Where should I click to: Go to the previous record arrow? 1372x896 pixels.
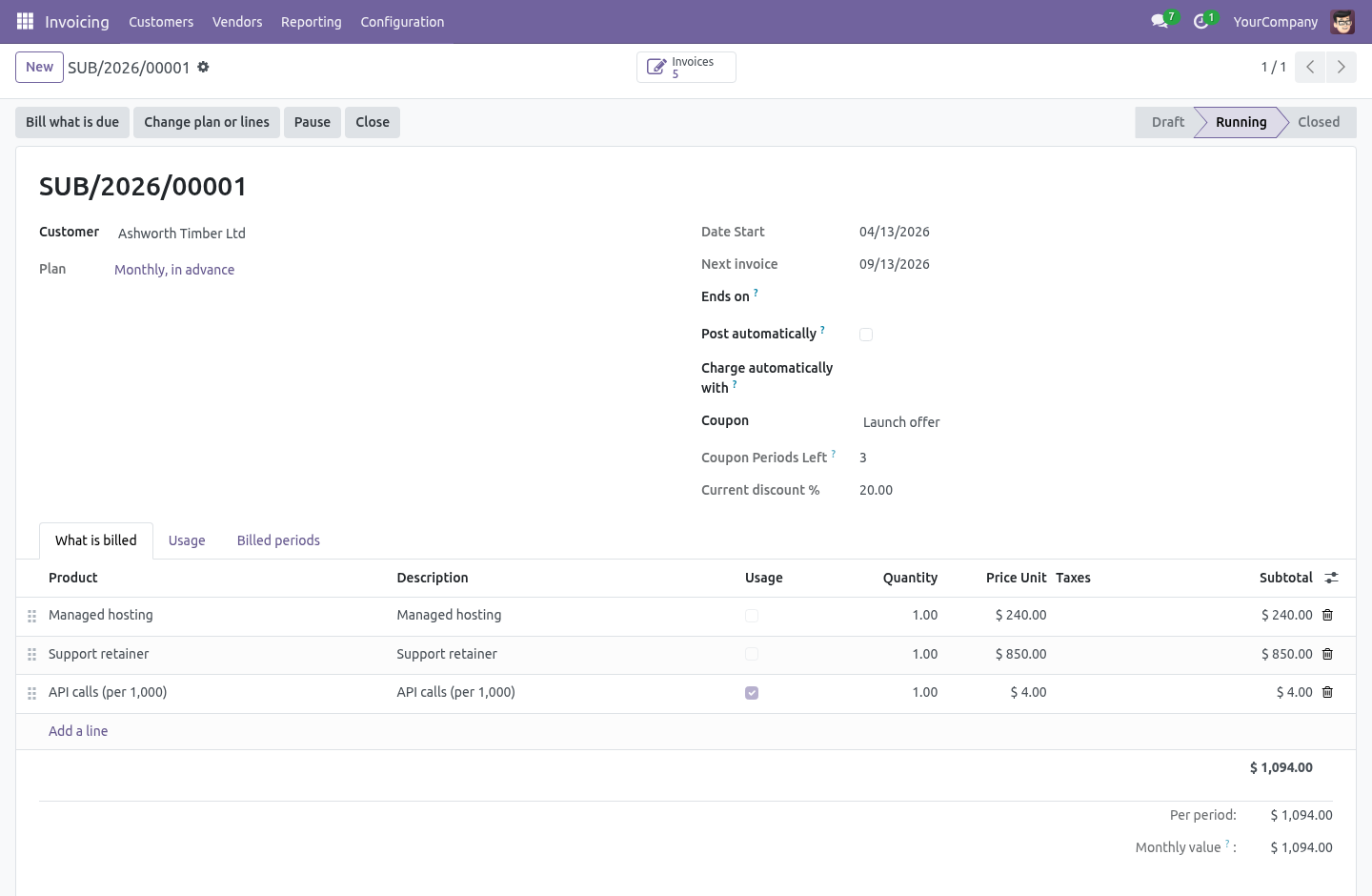[1310, 67]
